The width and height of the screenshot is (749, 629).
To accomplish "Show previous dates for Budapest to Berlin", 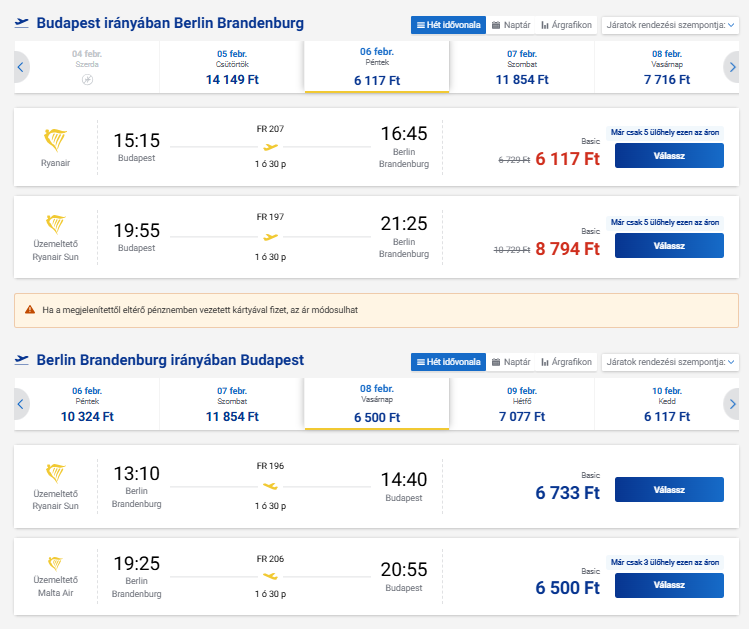I will 21,67.
